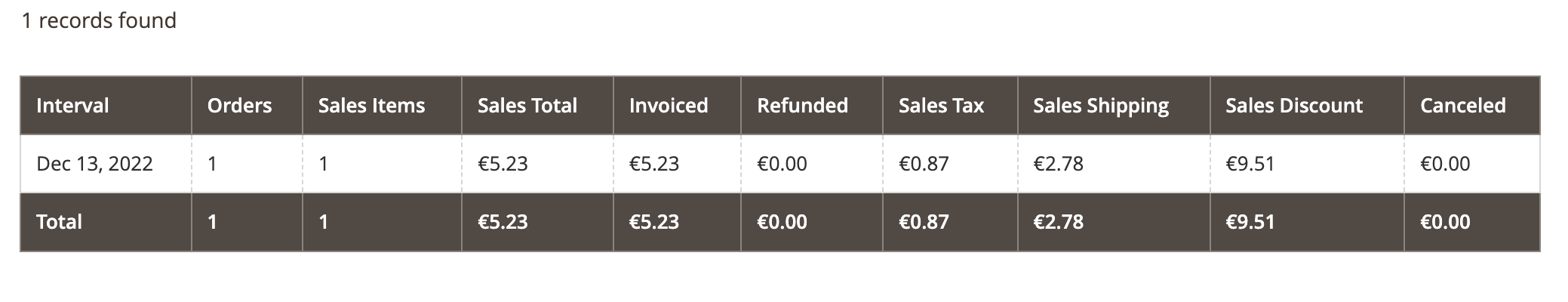Screen dimensions: 1568x302
Task: Select the Sales Total header
Action: (x=537, y=105)
